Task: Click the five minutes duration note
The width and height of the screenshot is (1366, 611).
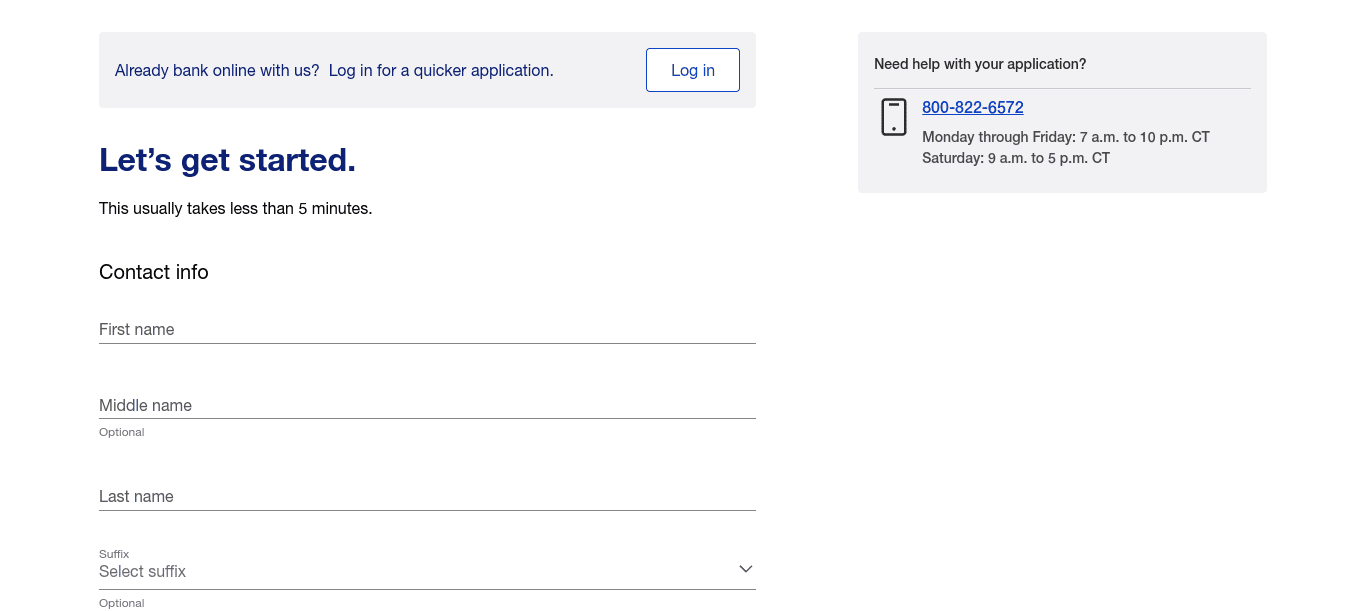Action: 235,208
